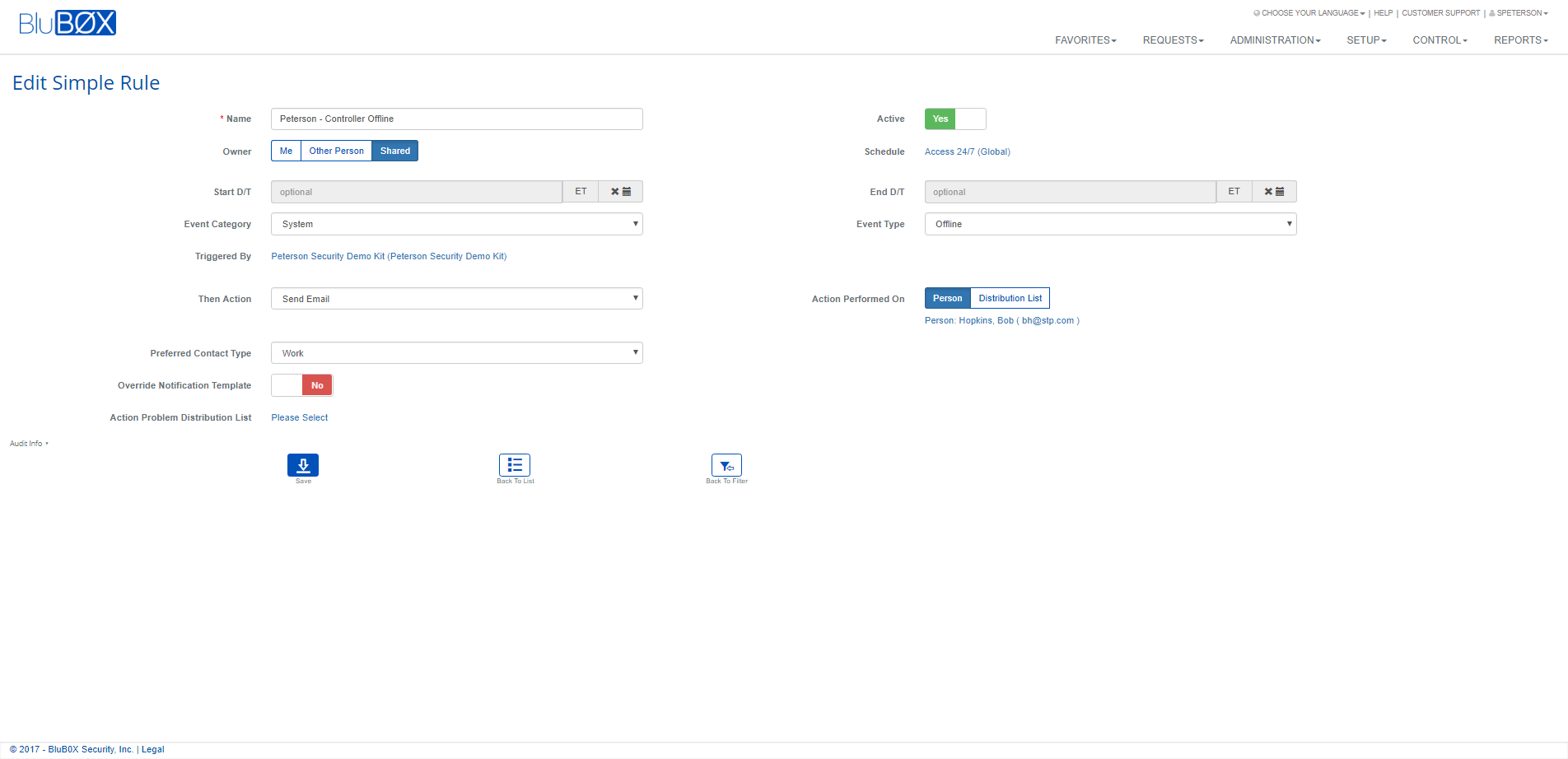Open the Start D/T calendar picker icon
The width and height of the screenshot is (1568, 759).
[627, 192]
